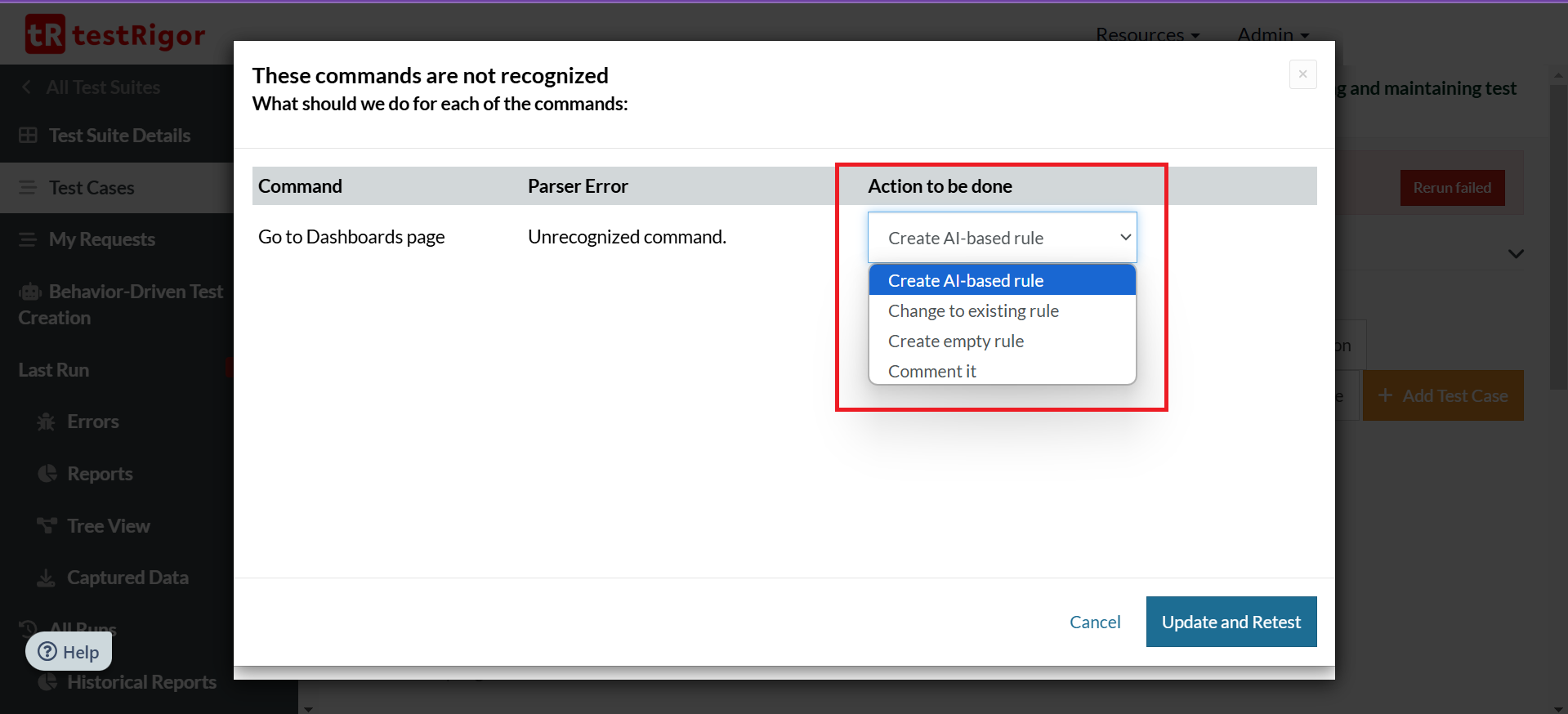Pick Create AI-based rule option in list
Screen dimensions: 1568x714
(965, 281)
